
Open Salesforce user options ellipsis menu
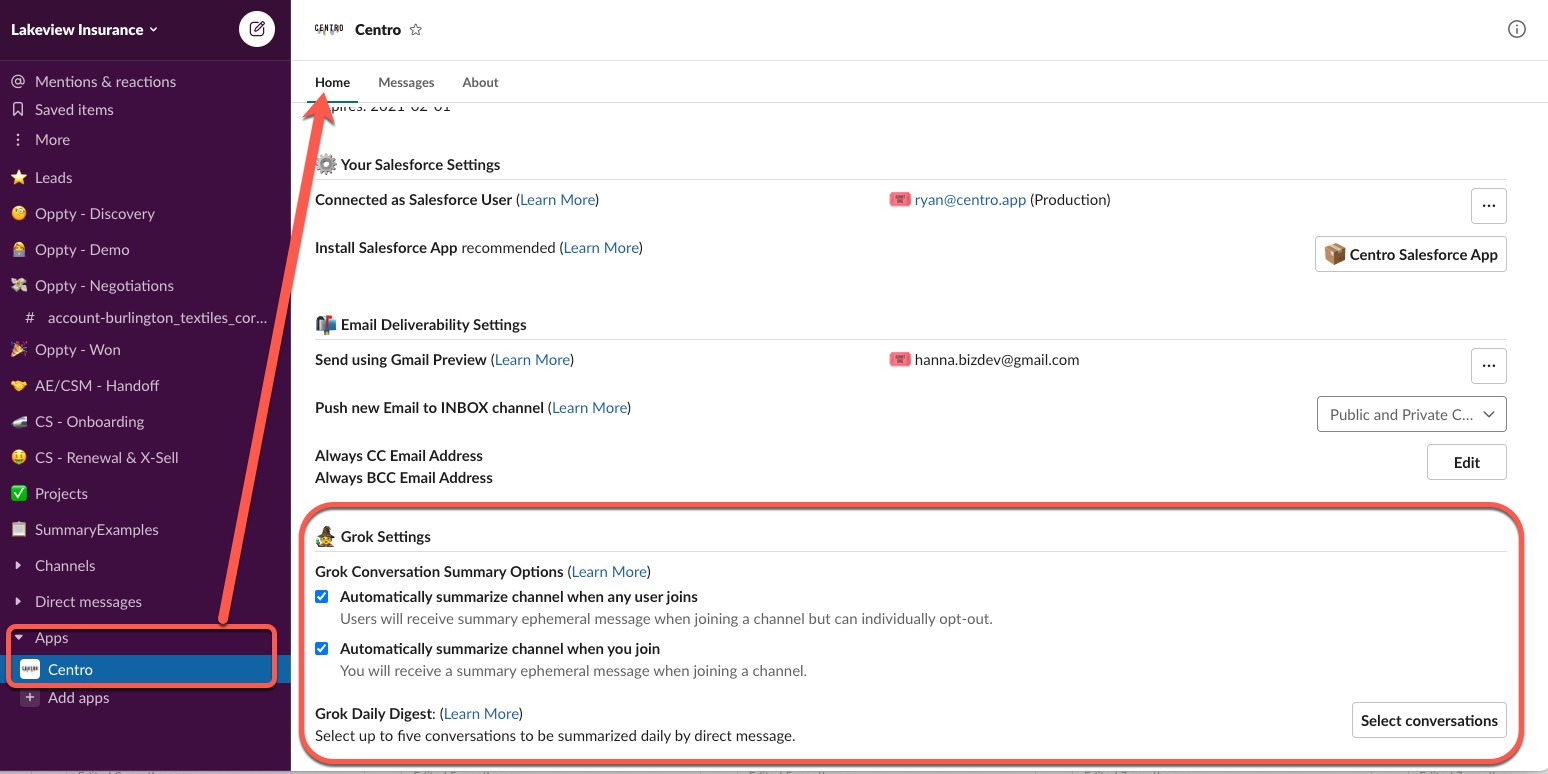pos(1488,206)
